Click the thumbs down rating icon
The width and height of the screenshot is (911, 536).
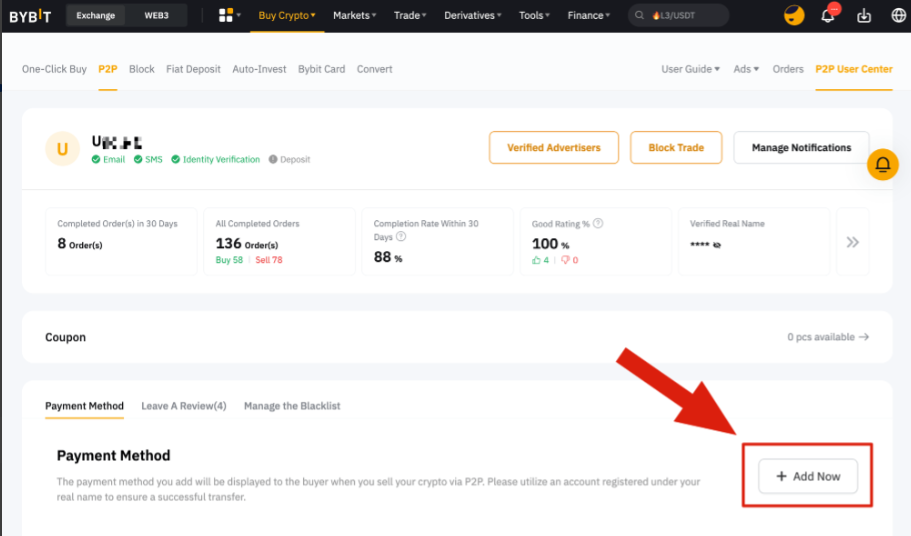point(565,260)
